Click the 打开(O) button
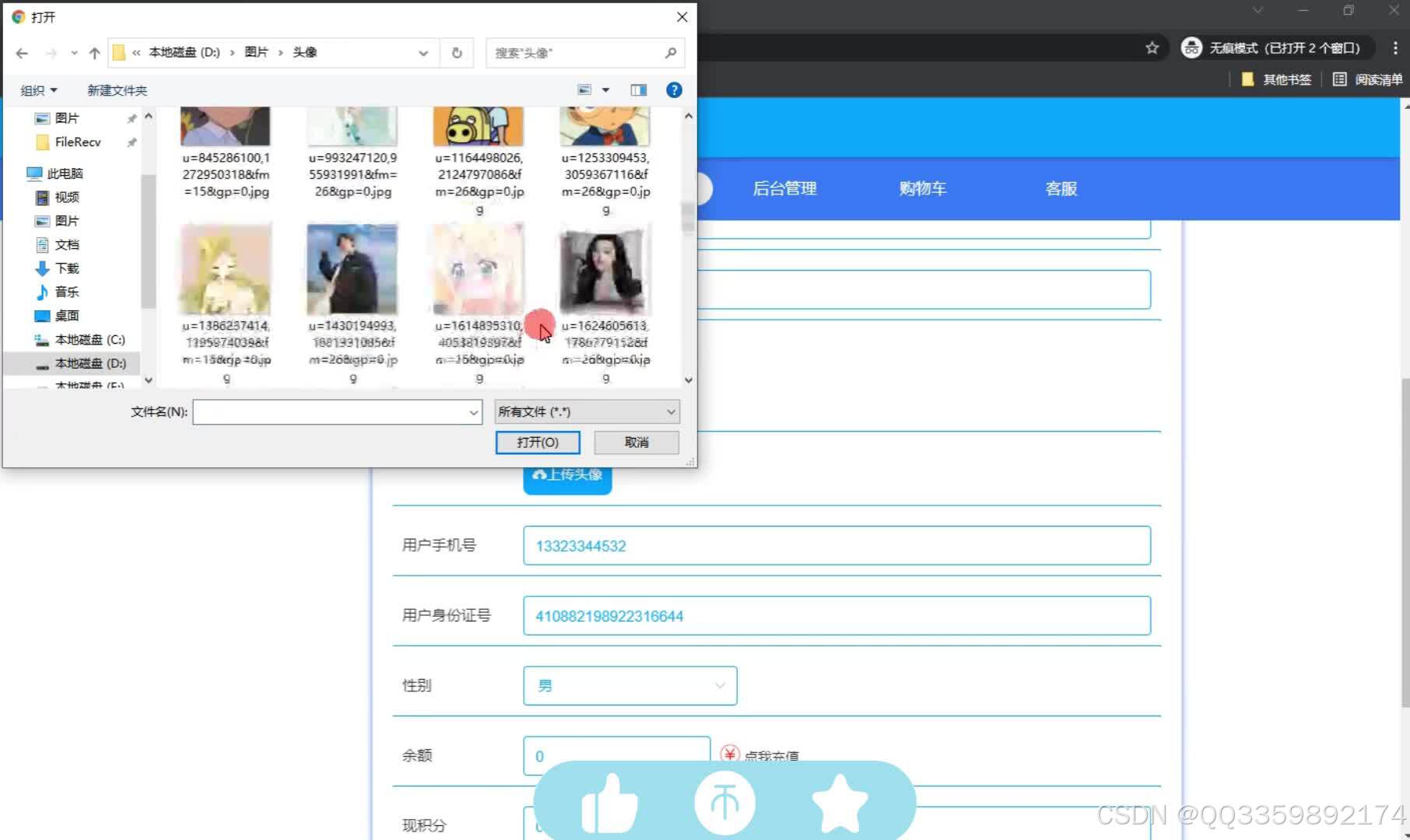The image size is (1410, 840). tap(538, 442)
